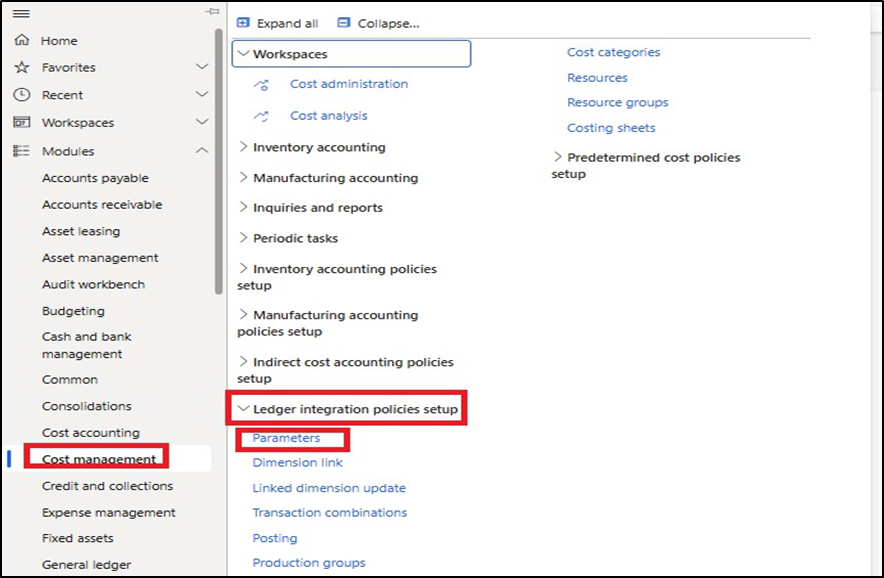This screenshot has width=884, height=578.
Task: Open the General ledger module
Action: pos(86,565)
